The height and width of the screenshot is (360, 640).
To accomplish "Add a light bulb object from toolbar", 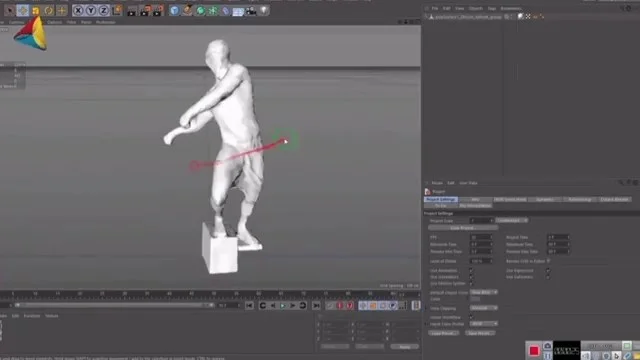I will tap(264, 10).
